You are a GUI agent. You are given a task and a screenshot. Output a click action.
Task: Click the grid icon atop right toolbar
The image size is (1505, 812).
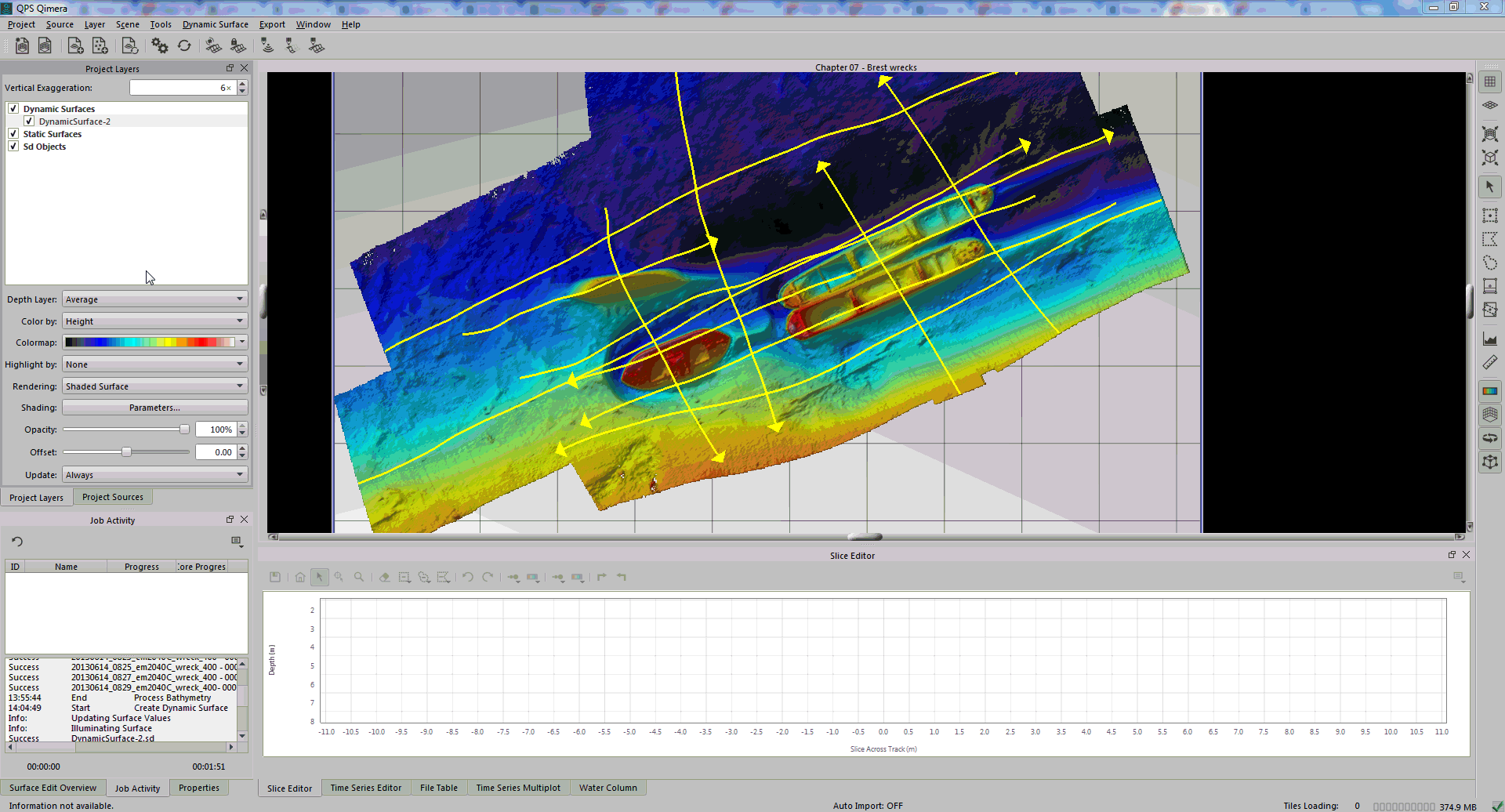point(1490,82)
